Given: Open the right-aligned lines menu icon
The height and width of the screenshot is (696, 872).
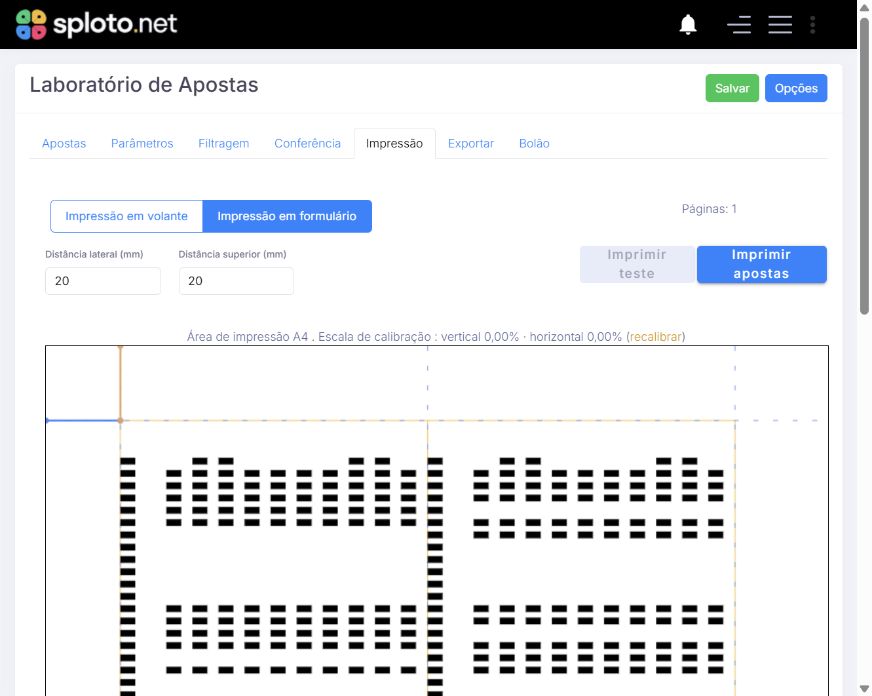Looking at the screenshot, I should point(739,24).
